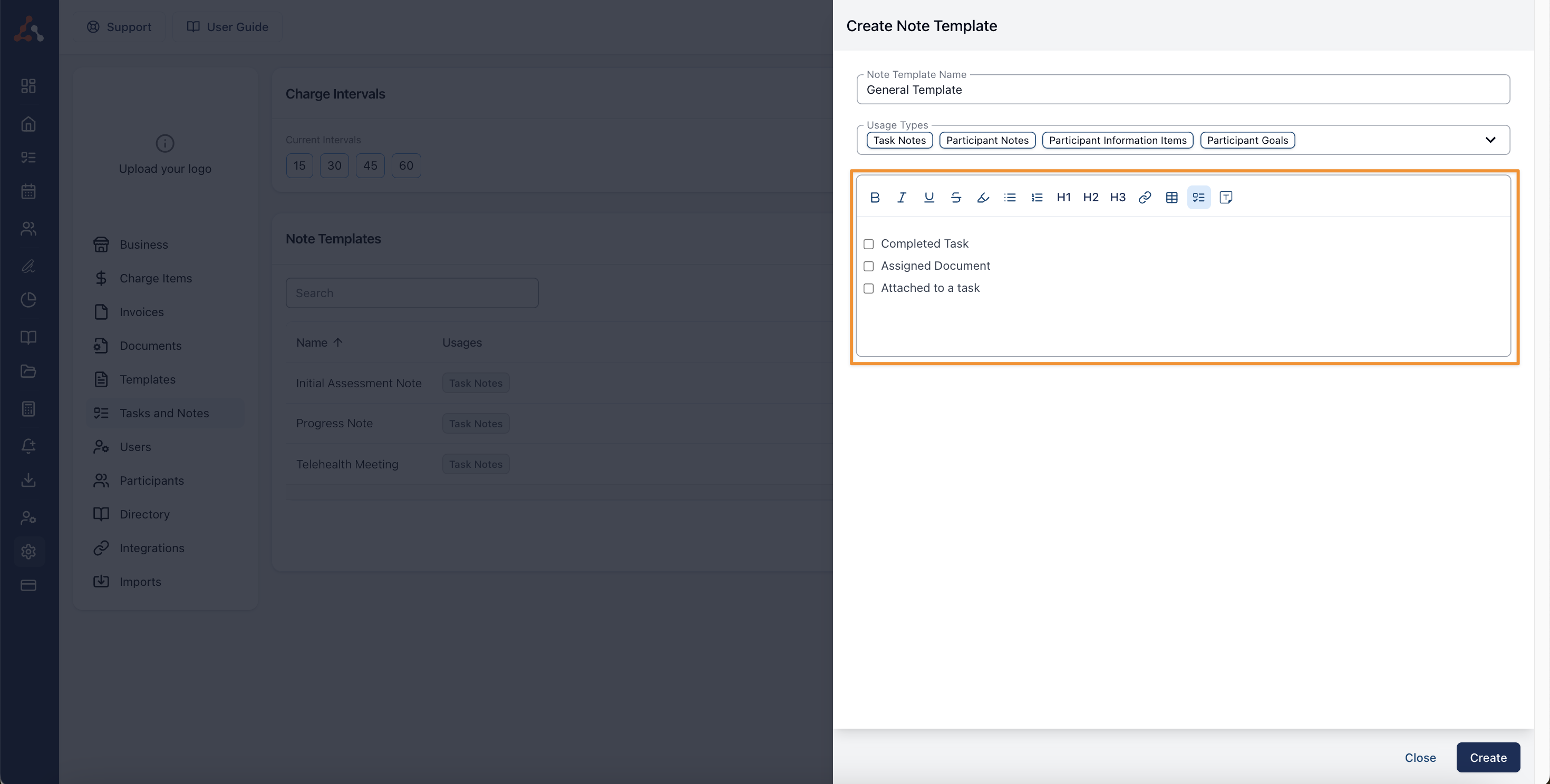Open Invoices settings
This screenshot has height=784, width=1550.
click(x=166, y=312)
